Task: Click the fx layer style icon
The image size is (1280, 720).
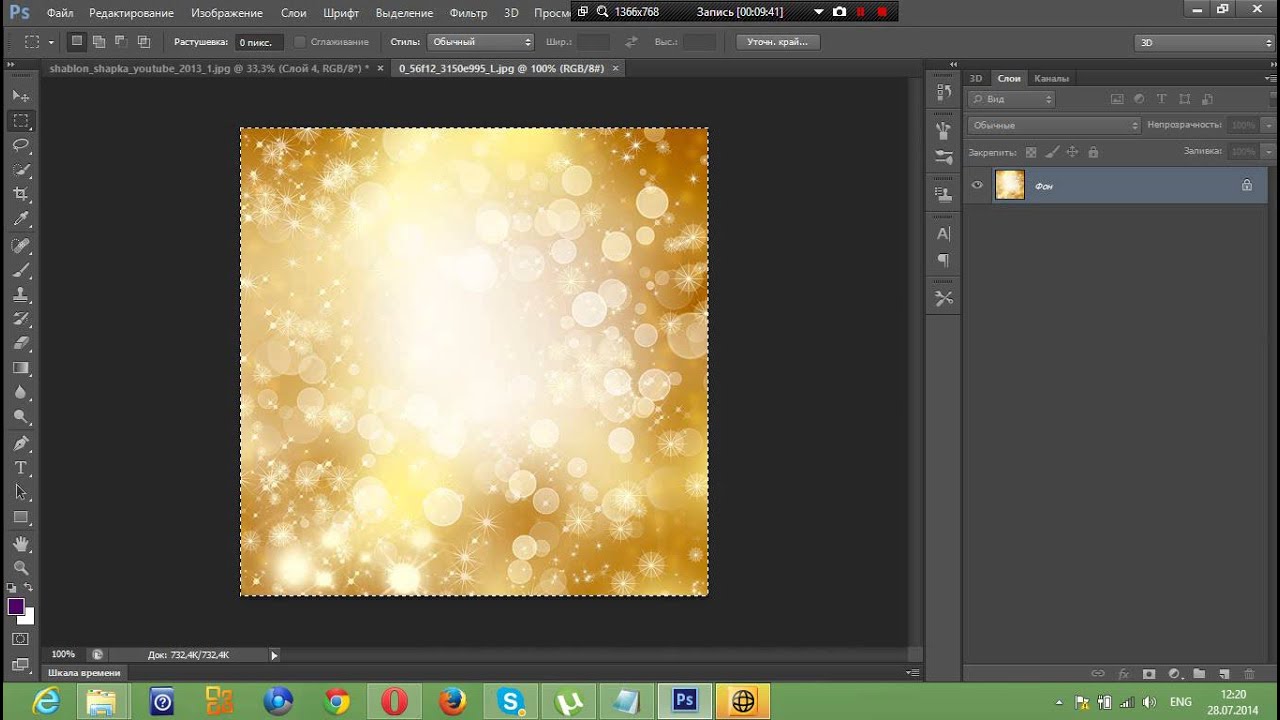Action: coord(1123,674)
